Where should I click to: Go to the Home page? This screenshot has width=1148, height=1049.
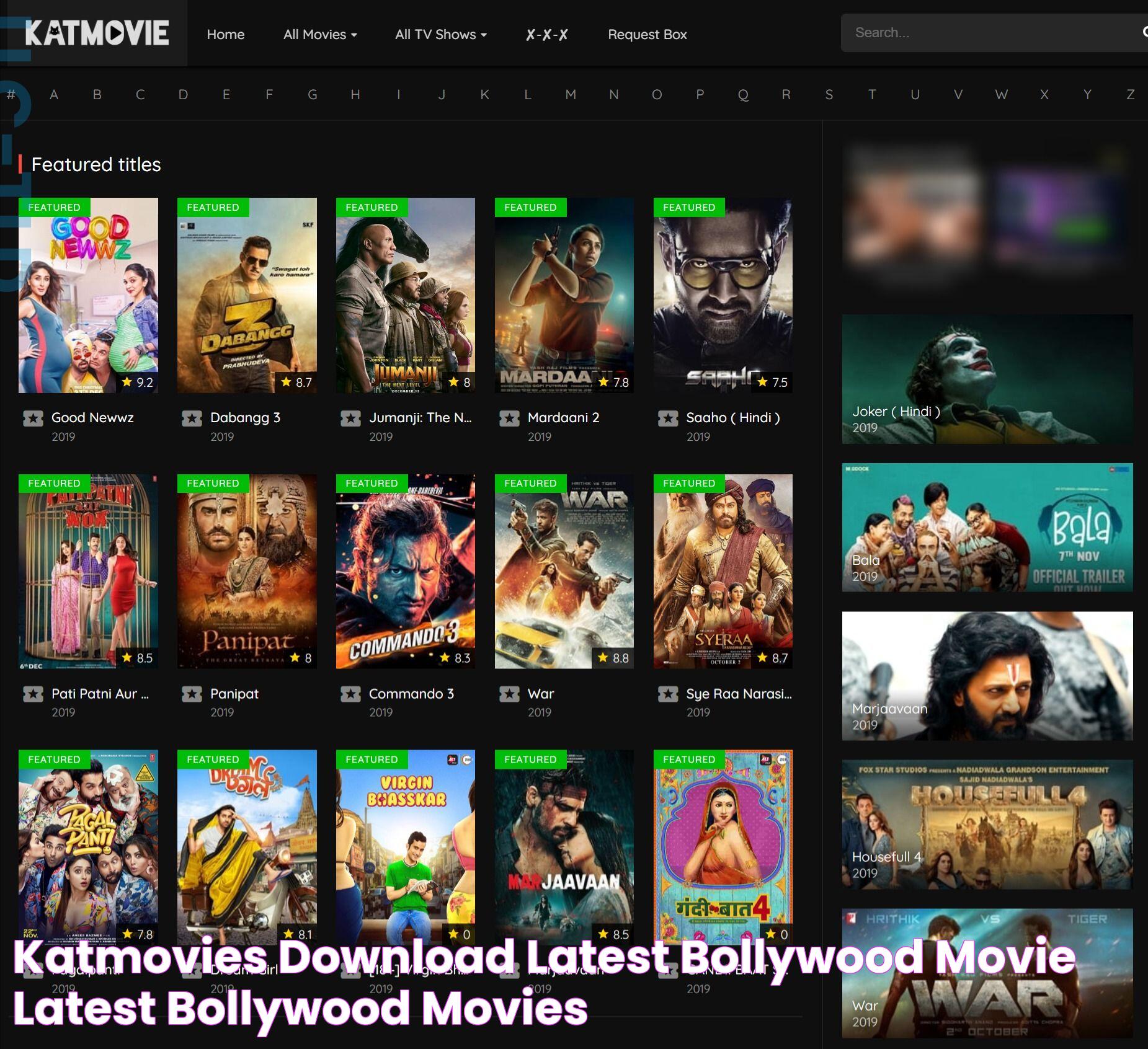click(226, 34)
